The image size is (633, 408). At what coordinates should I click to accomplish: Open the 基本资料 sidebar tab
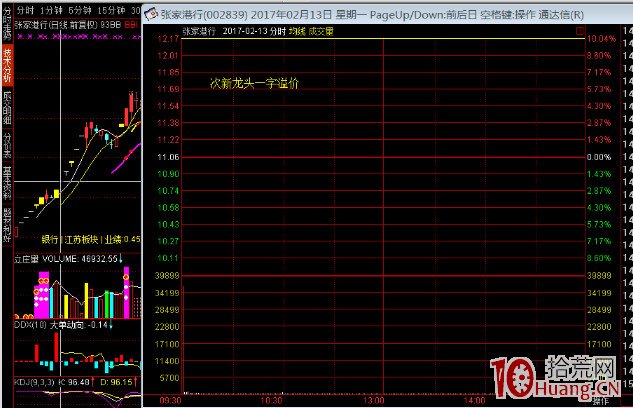(x=7, y=179)
